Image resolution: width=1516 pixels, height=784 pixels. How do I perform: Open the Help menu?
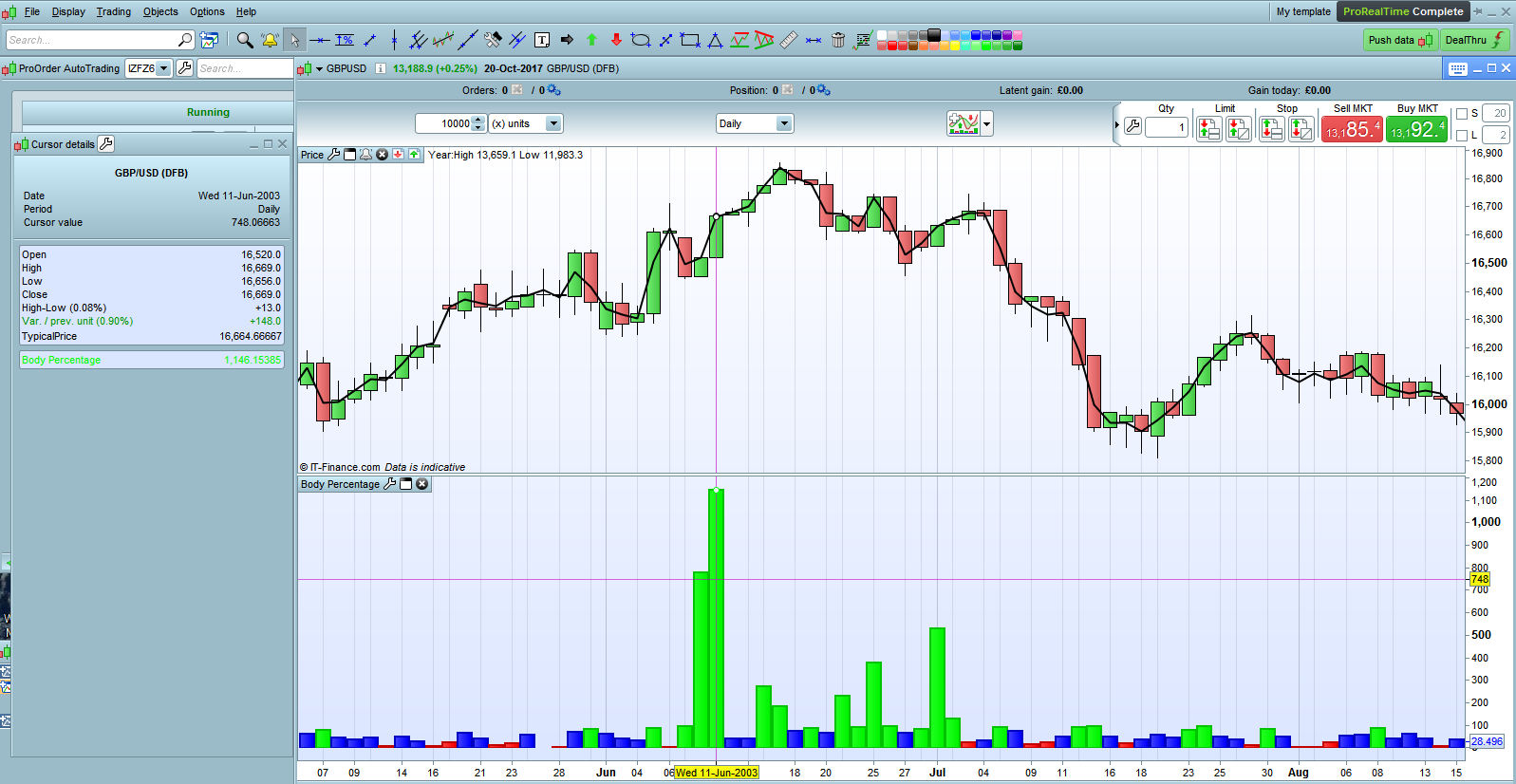point(246,11)
